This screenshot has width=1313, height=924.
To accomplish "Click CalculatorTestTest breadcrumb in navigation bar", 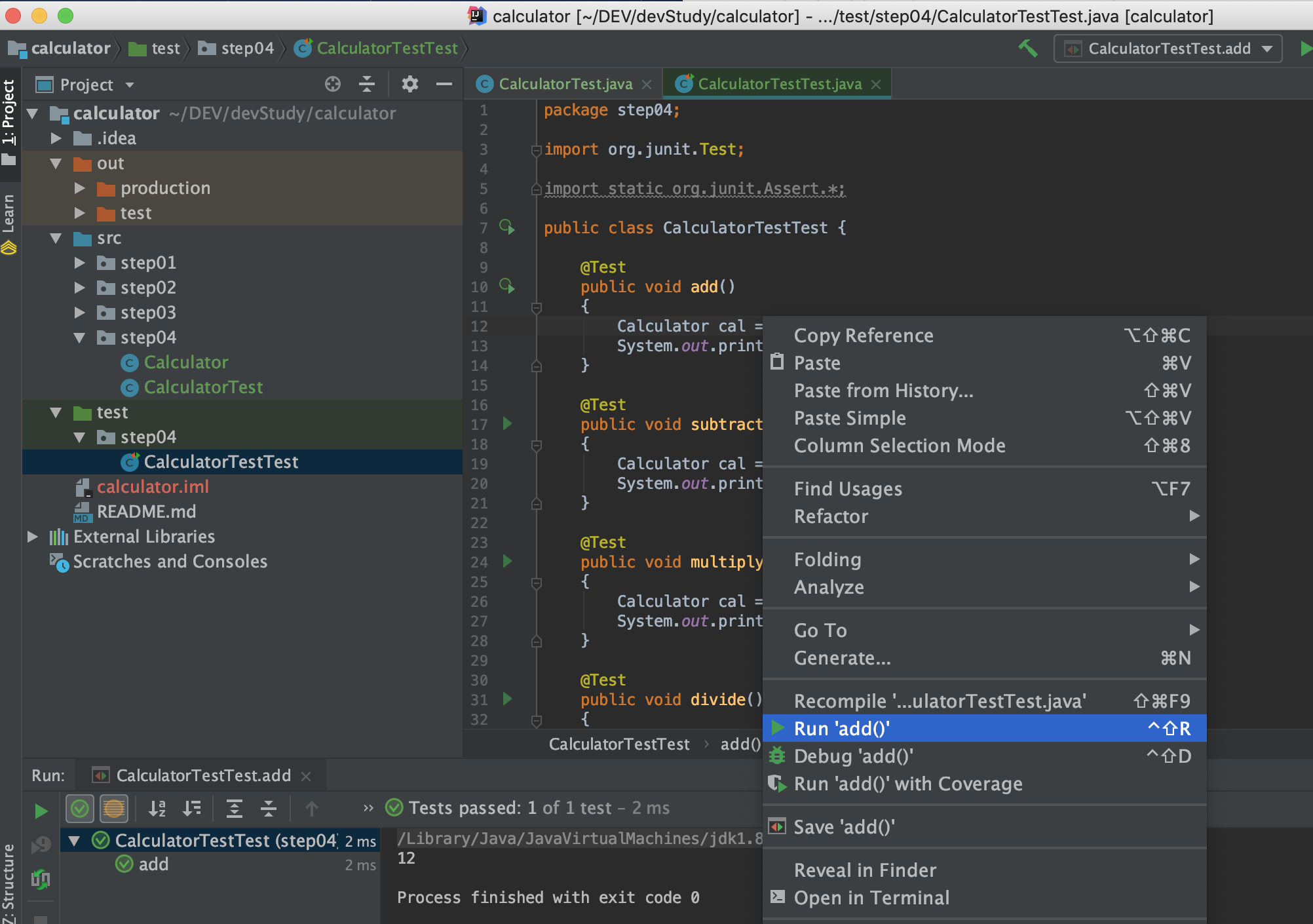I will click(x=387, y=48).
